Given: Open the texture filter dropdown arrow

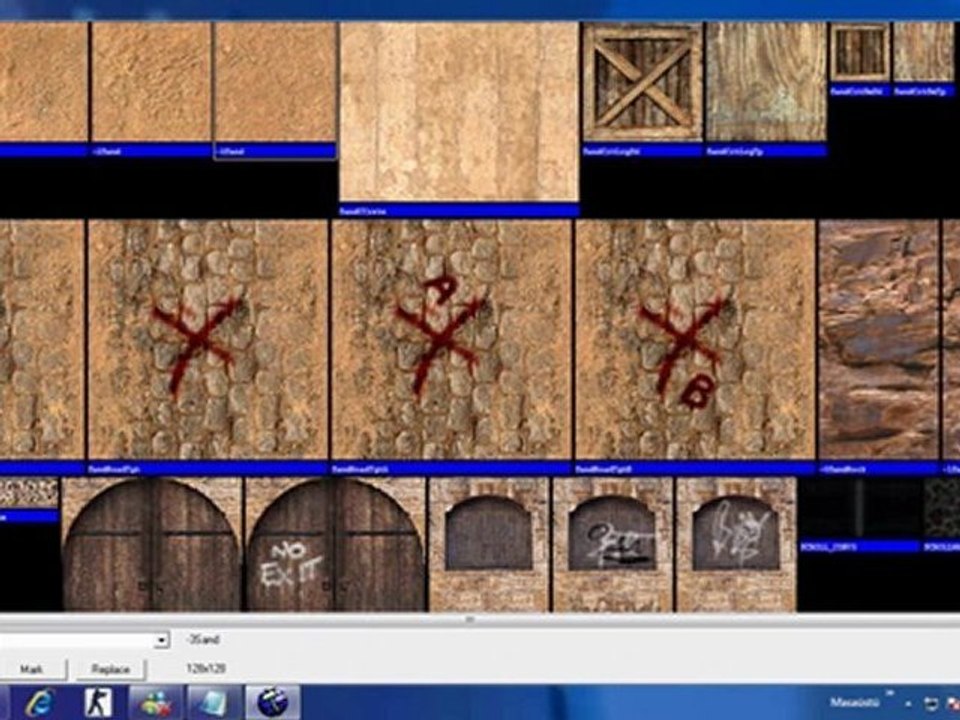Looking at the screenshot, I should coord(161,640).
